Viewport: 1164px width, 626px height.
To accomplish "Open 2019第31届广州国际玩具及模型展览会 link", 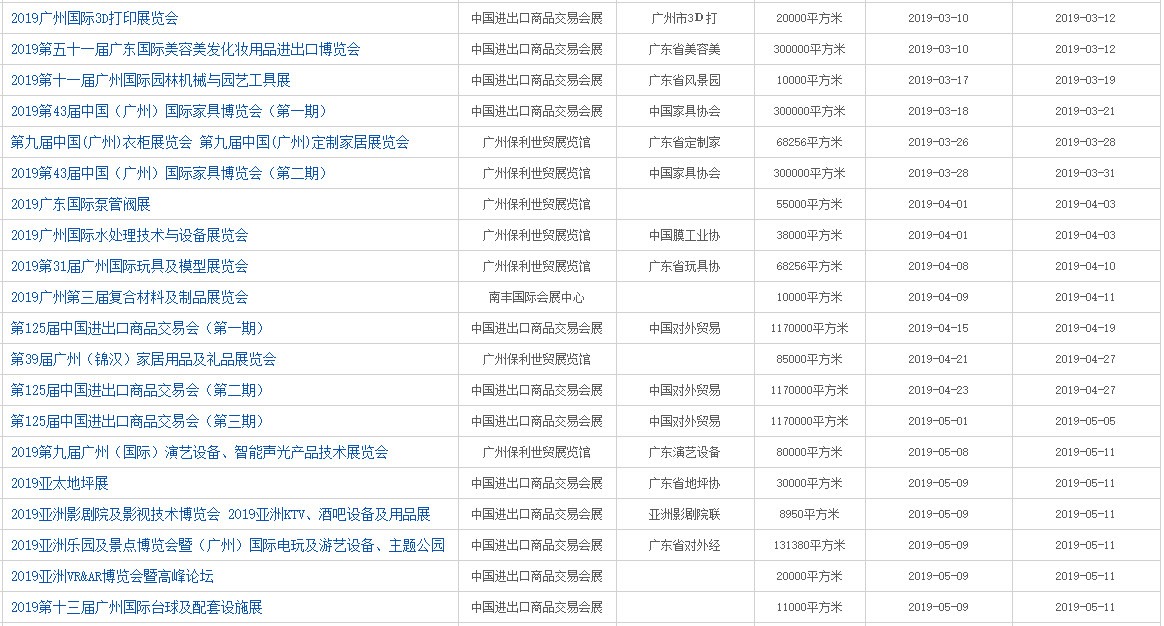I will click(x=129, y=266).
